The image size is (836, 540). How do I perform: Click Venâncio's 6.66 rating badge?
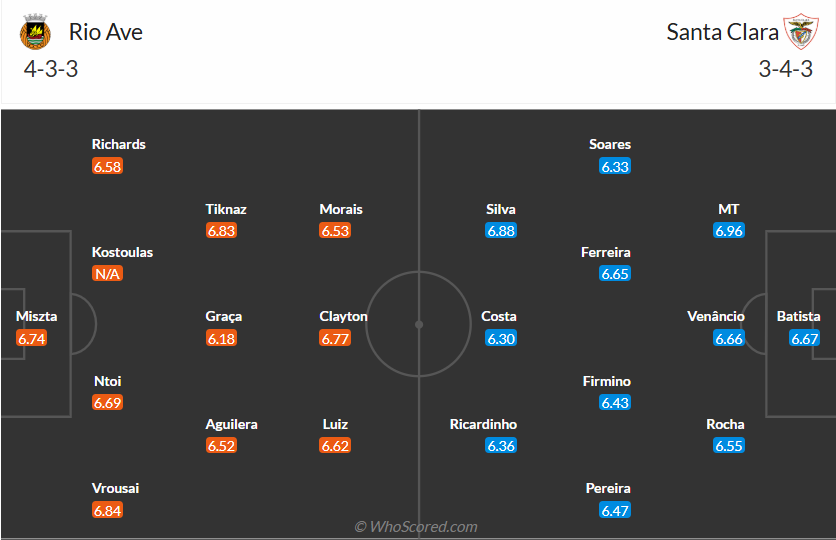click(729, 338)
